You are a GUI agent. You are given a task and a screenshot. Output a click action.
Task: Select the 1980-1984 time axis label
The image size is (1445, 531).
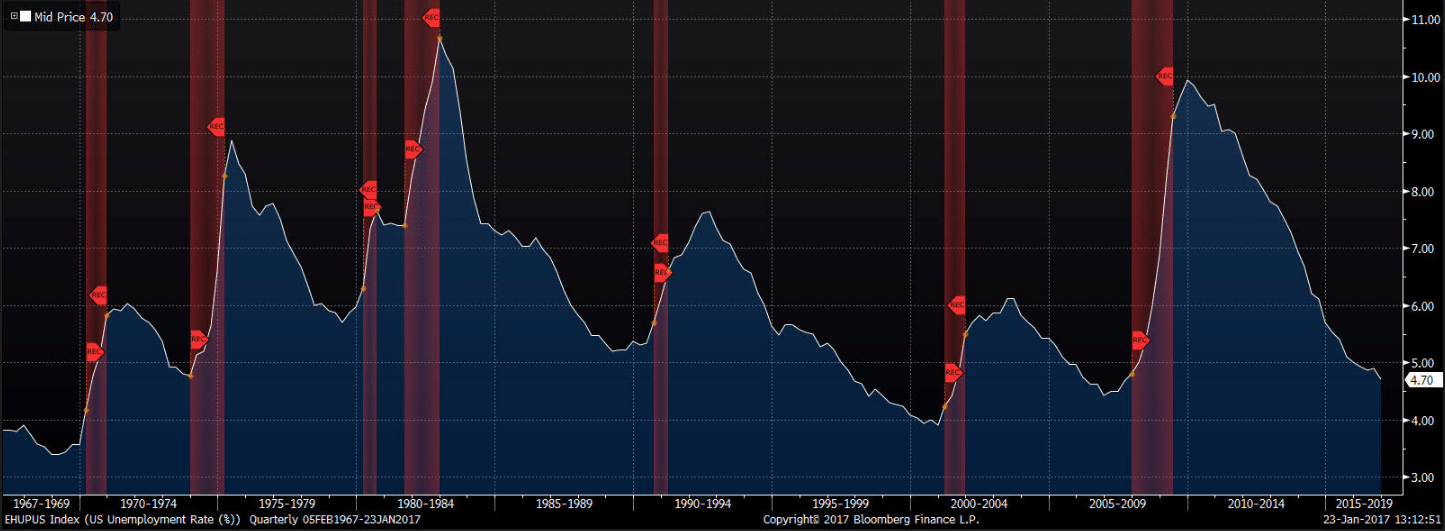[x=427, y=503]
